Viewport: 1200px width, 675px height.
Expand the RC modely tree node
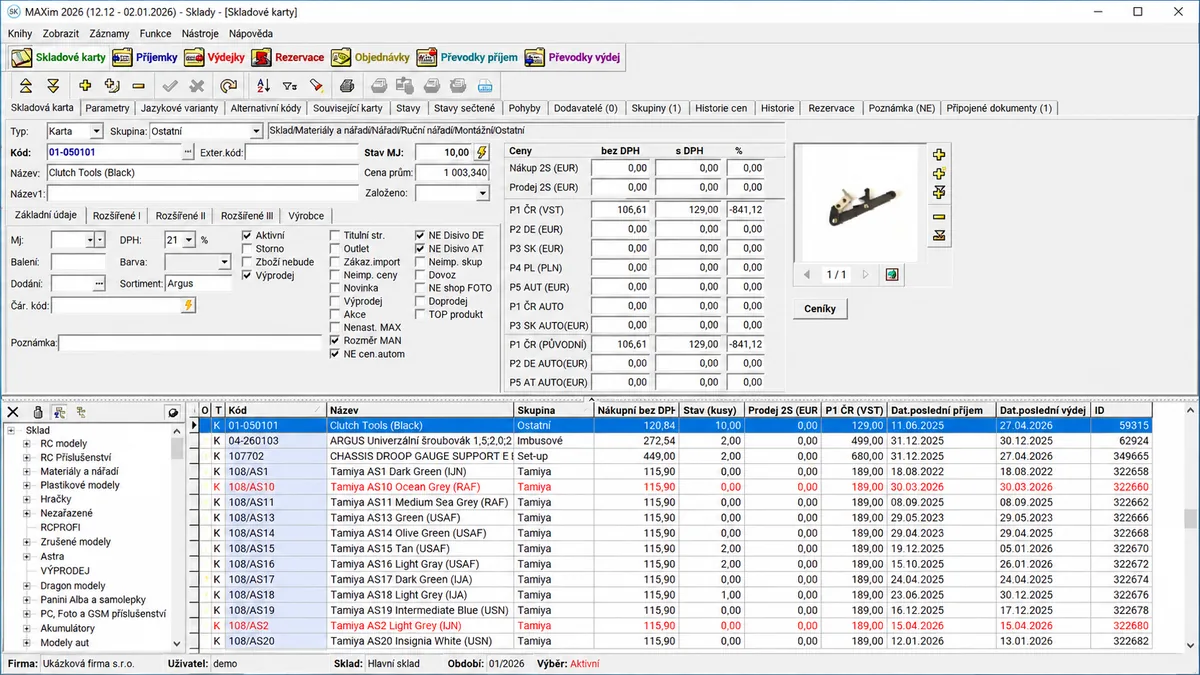coord(27,443)
